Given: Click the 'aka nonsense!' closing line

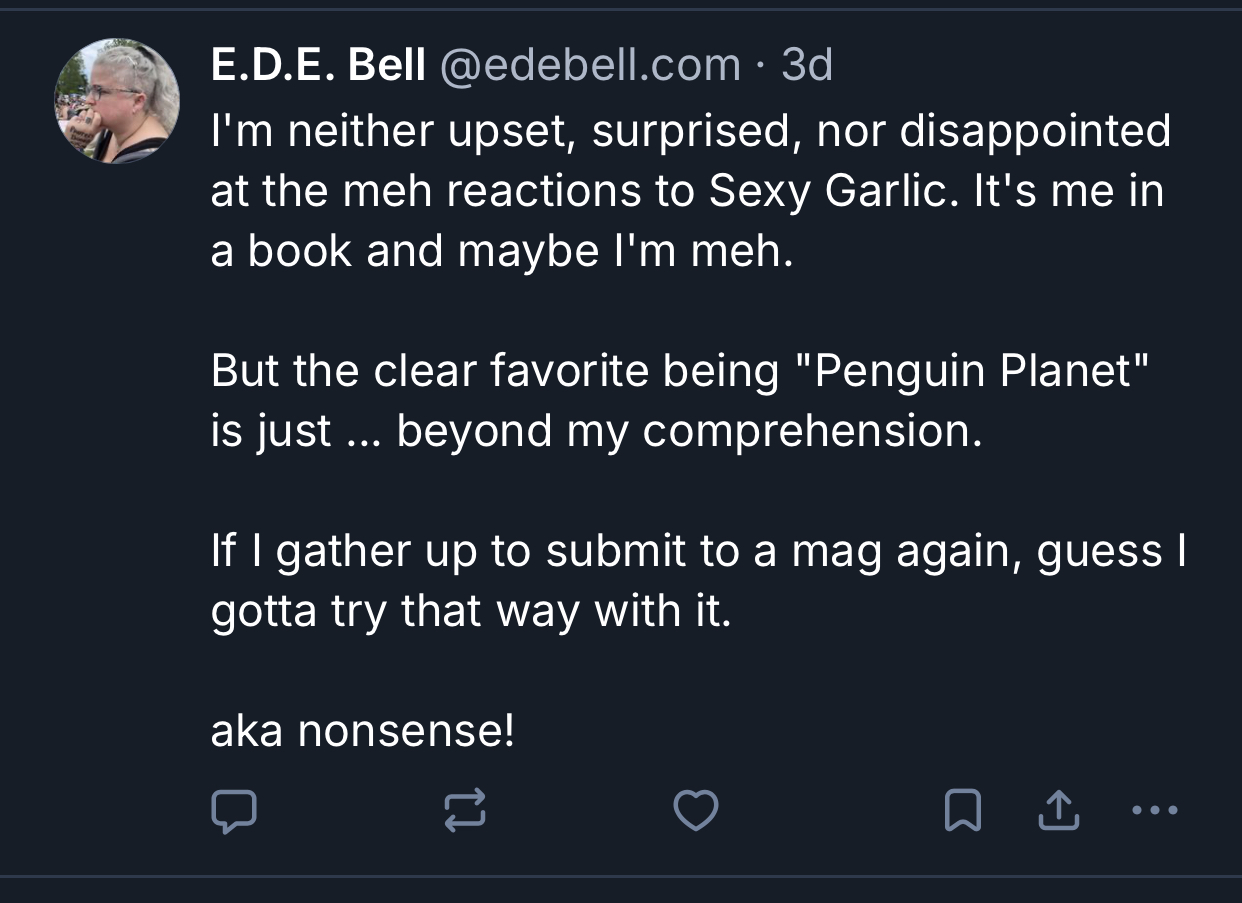Looking at the screenshot, I should (363, 731).
